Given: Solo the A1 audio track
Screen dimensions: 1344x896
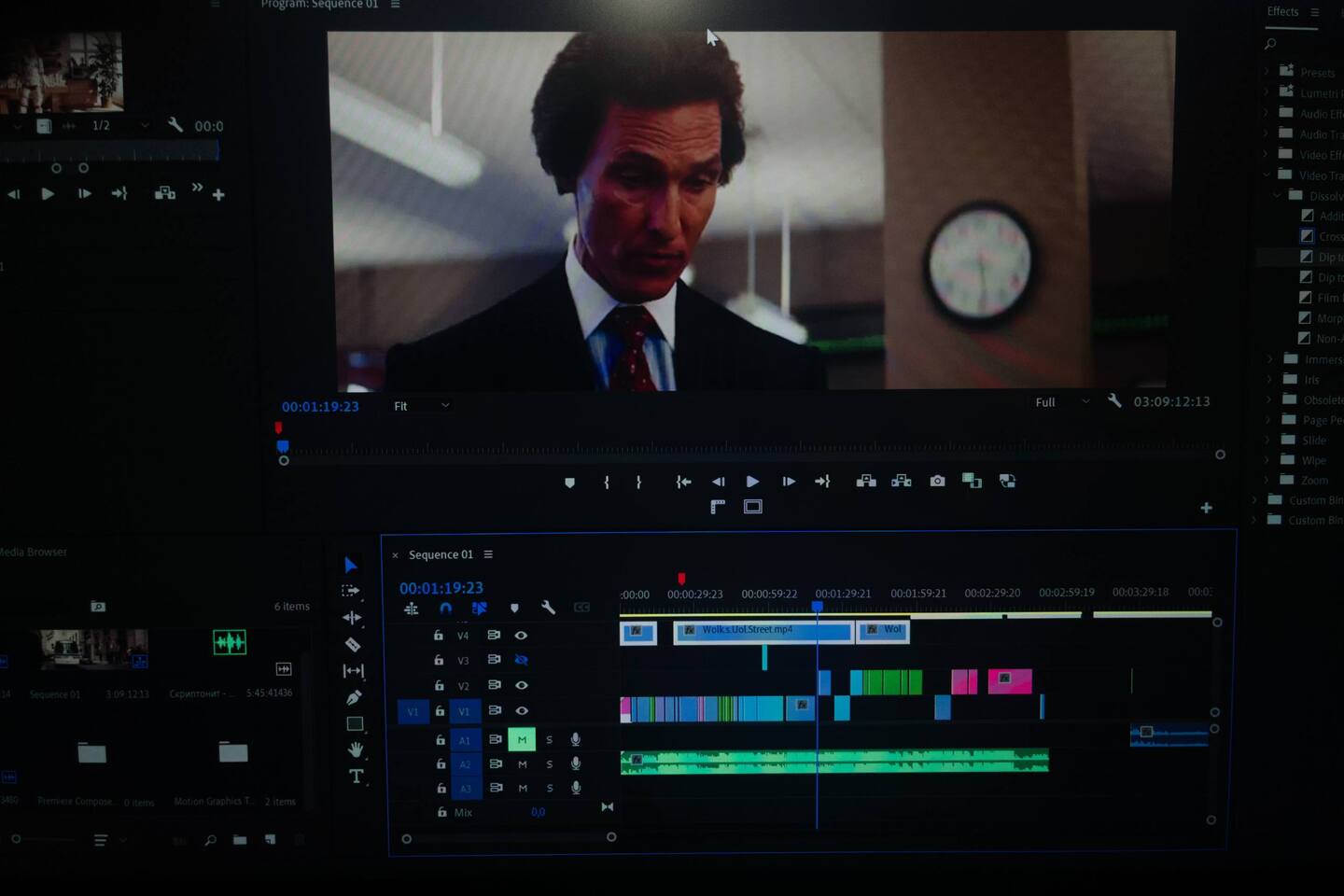Looking at the screenshot, I should 549,739.
